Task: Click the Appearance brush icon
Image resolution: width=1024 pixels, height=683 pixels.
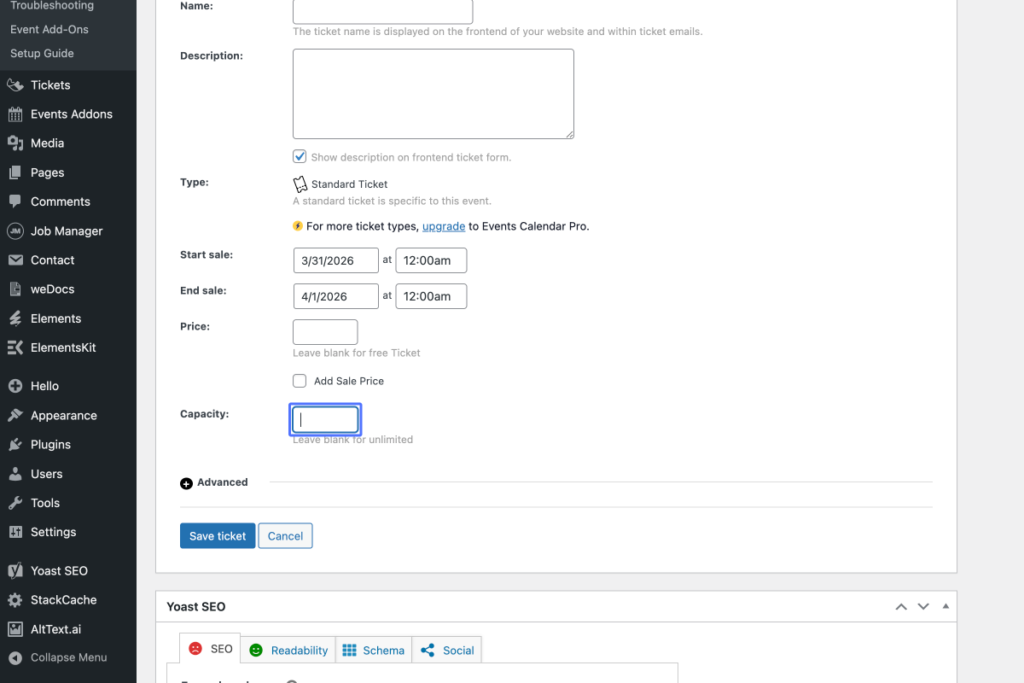Action: tap(15, 415)
